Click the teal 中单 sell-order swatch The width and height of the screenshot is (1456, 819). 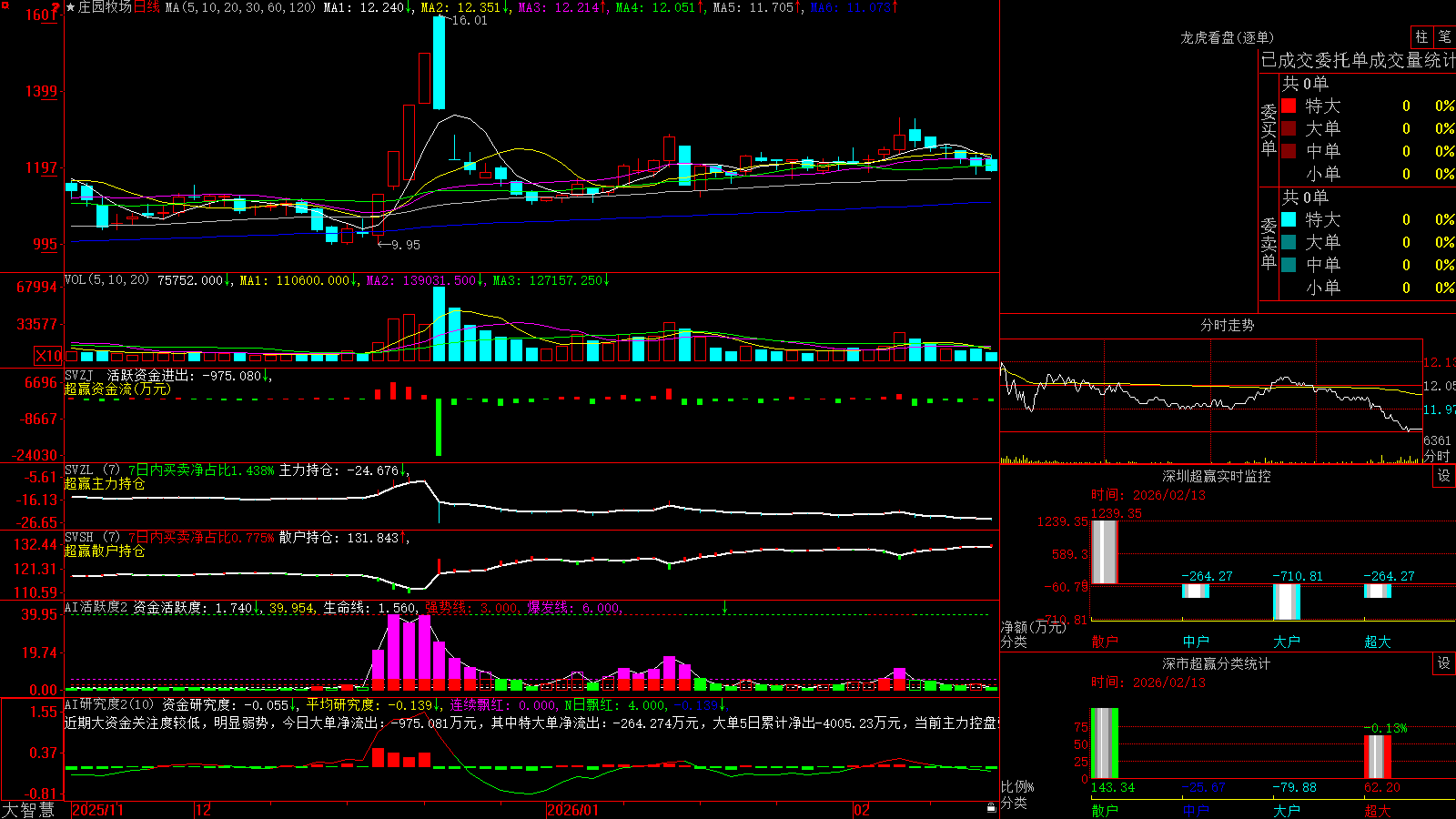tap(1289, 265)
